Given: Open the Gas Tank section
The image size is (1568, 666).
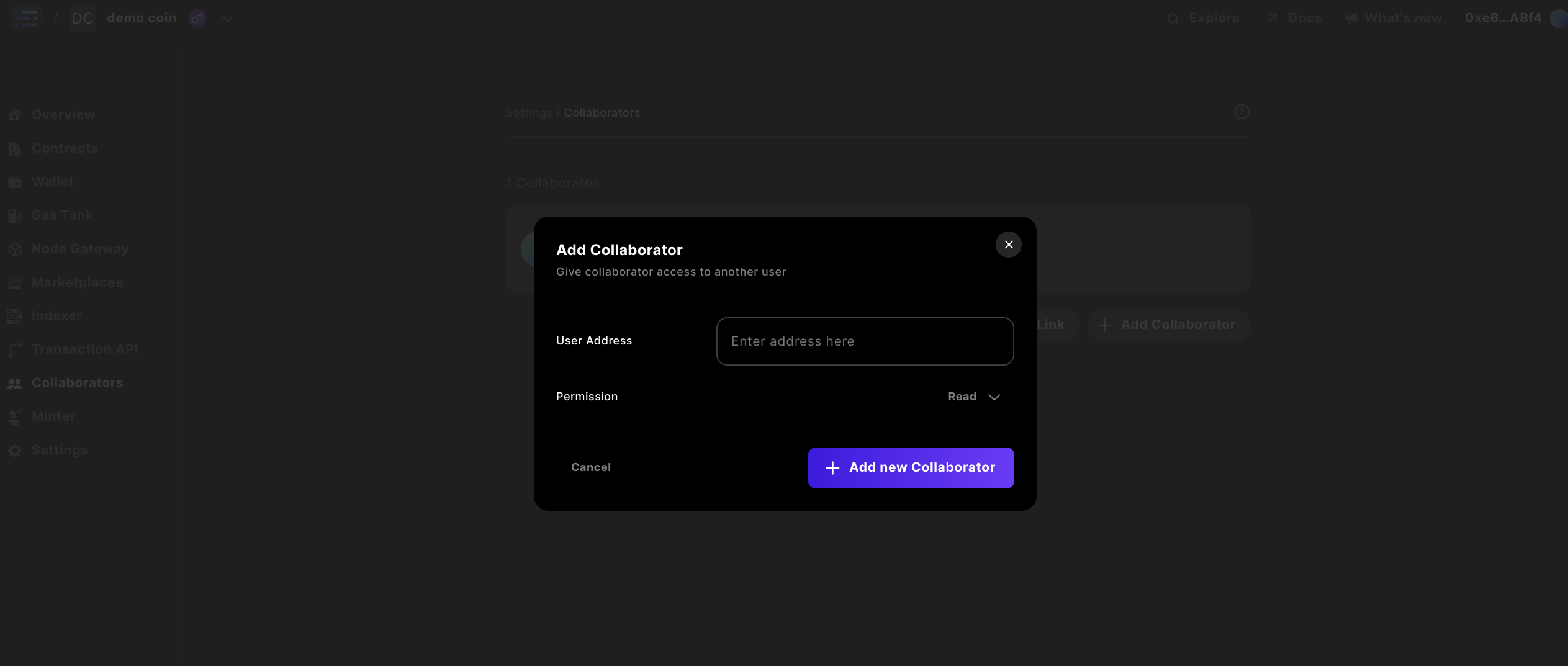Looking at the screenshot, I should [62, 215].
